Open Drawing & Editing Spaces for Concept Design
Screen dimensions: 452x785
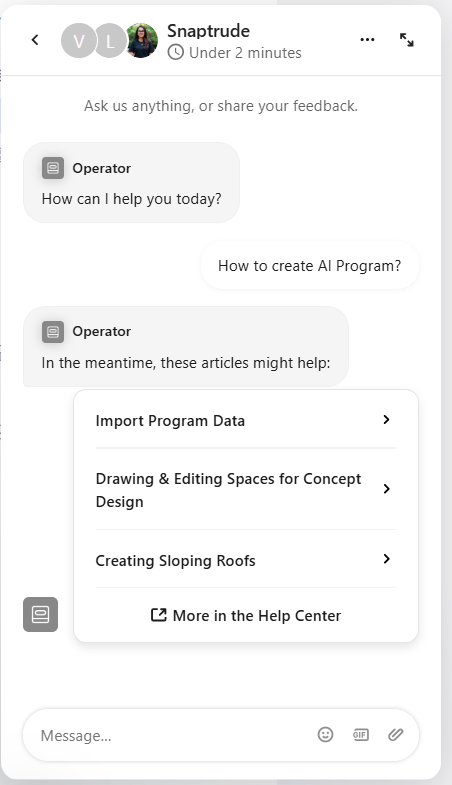tap(245, 490)
